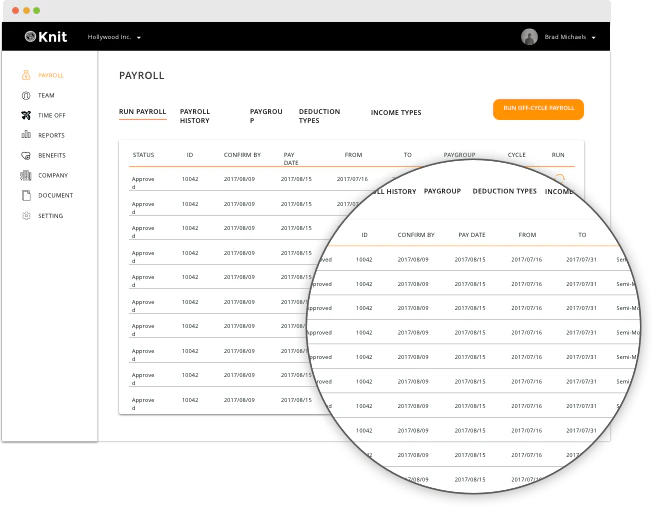Click the Cycle column header
Screen dimensions: 653x507
click(516, 155)
